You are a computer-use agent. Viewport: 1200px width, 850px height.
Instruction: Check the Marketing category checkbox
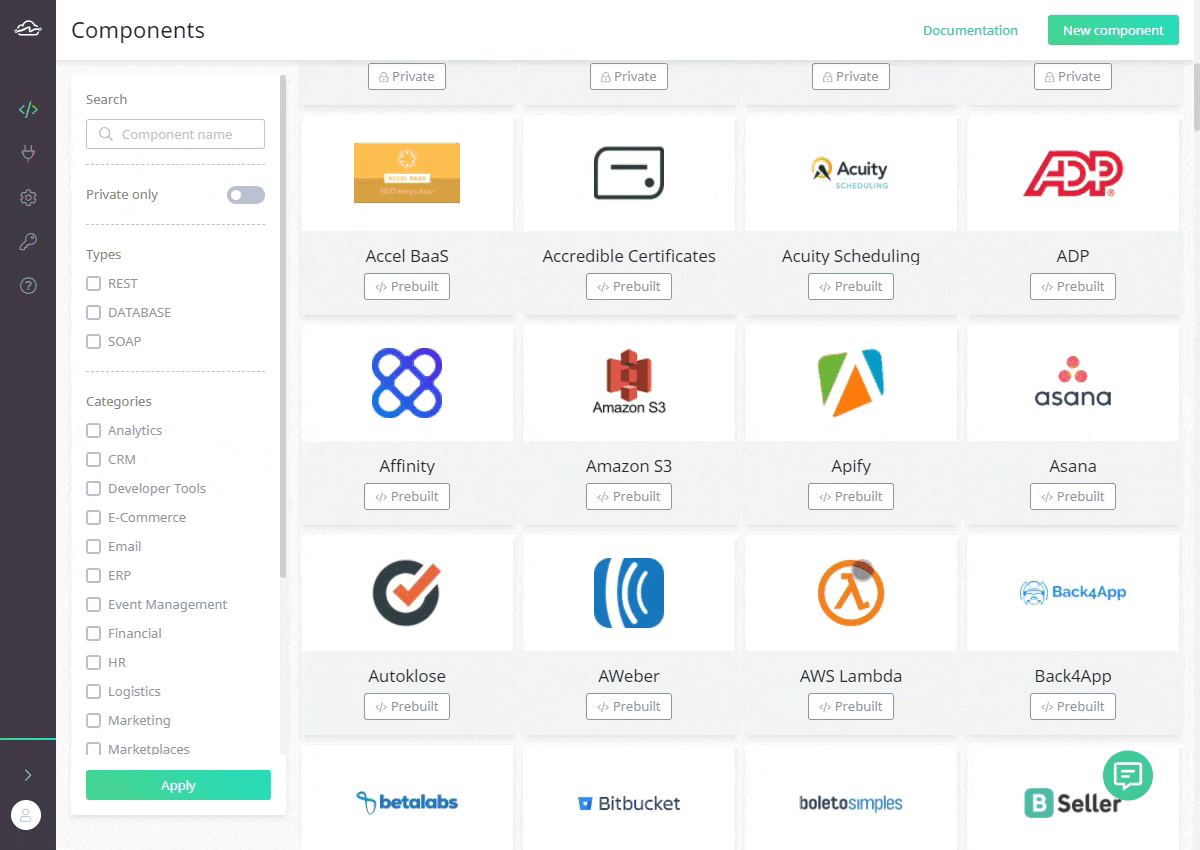pos(94,721)
